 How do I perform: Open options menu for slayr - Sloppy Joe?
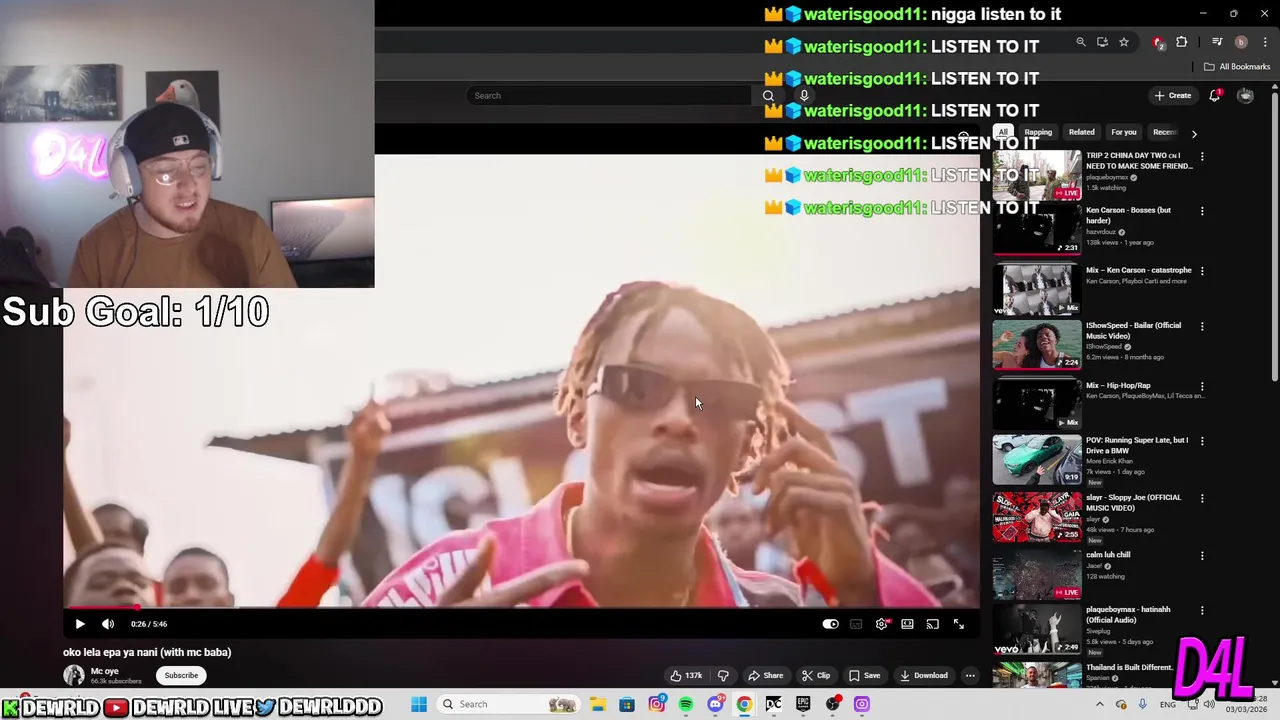pyautogui.click(x=1202, y=498)
